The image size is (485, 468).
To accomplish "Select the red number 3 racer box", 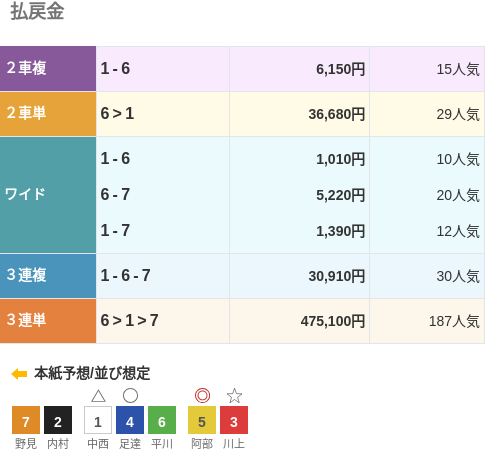I will point(234,420).
